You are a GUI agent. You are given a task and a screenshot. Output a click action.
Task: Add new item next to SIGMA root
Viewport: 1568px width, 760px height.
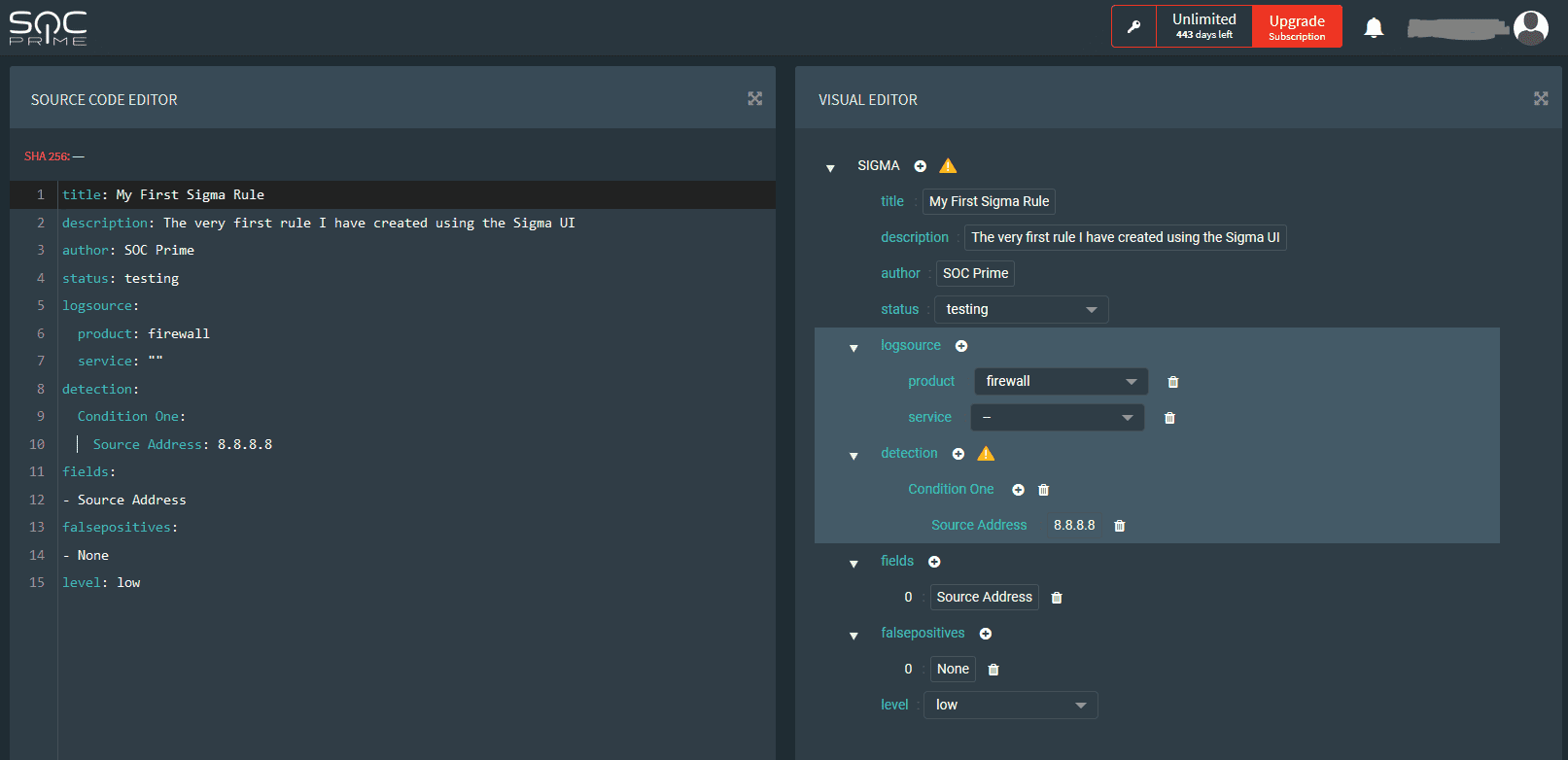(x=921, y=166)
